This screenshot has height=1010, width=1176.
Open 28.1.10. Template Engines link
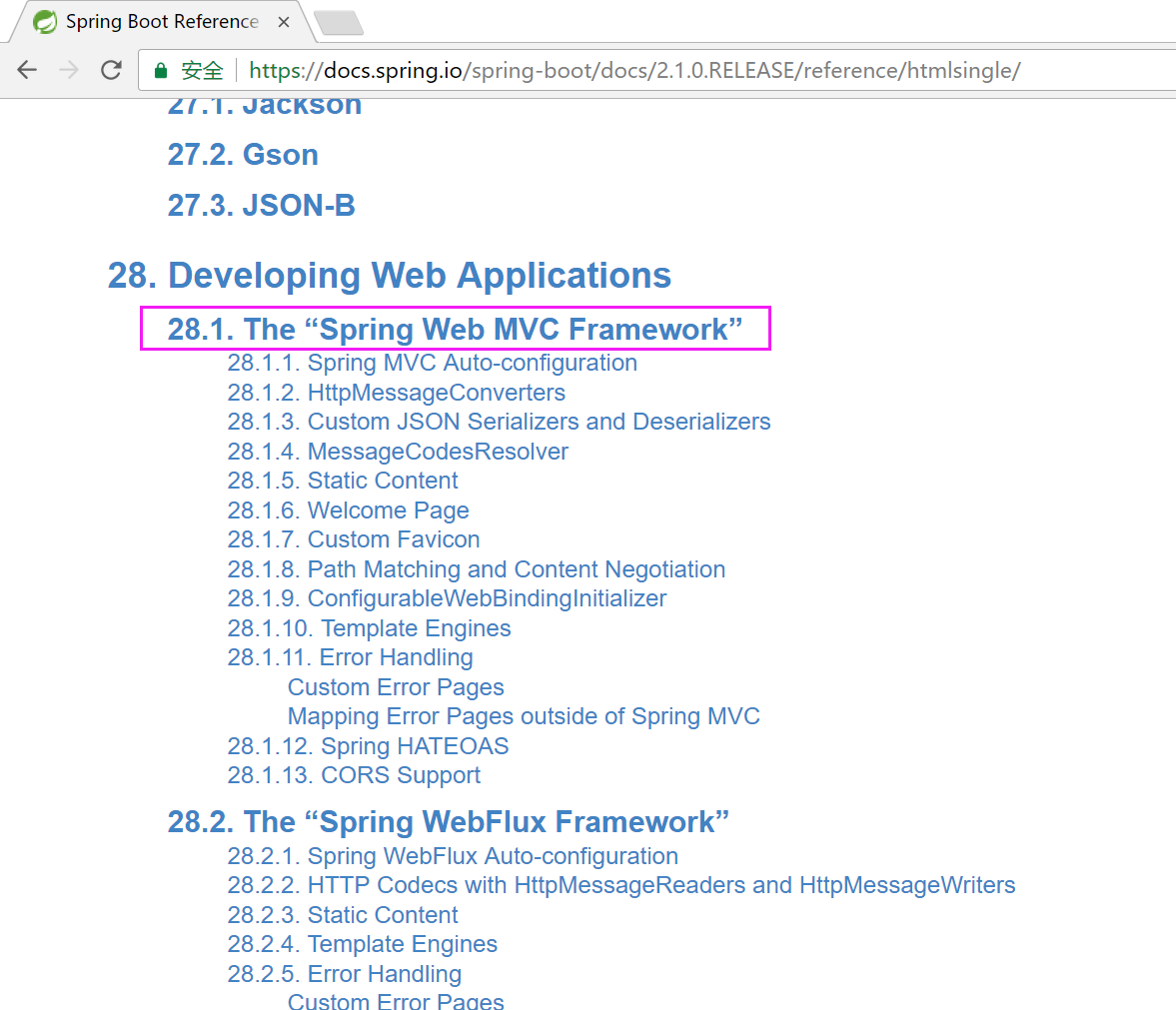point(369,628)
